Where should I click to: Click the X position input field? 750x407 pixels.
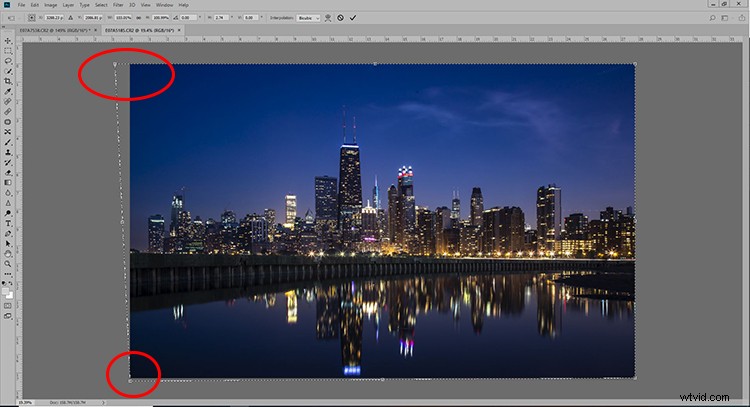(x=54, y=18)
